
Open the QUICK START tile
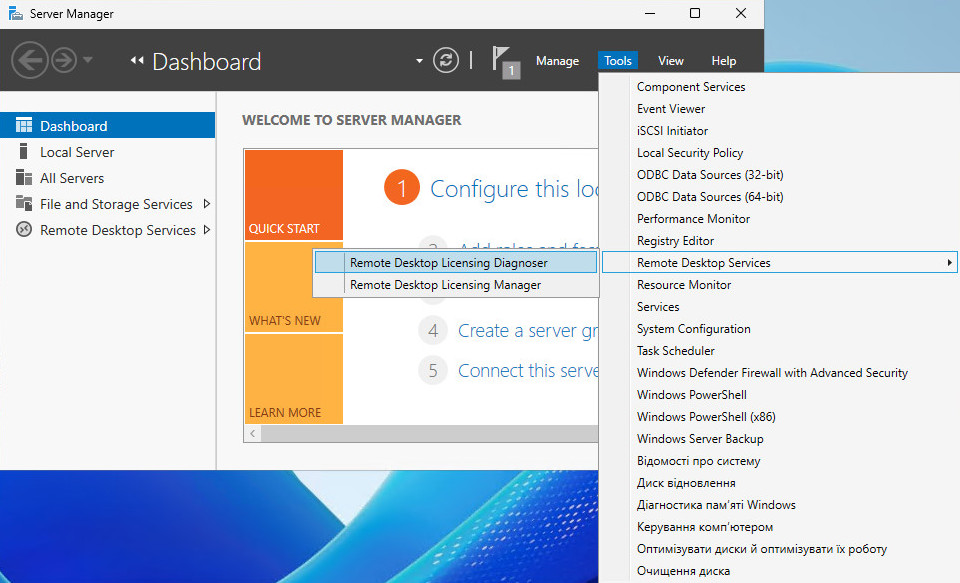294,195
